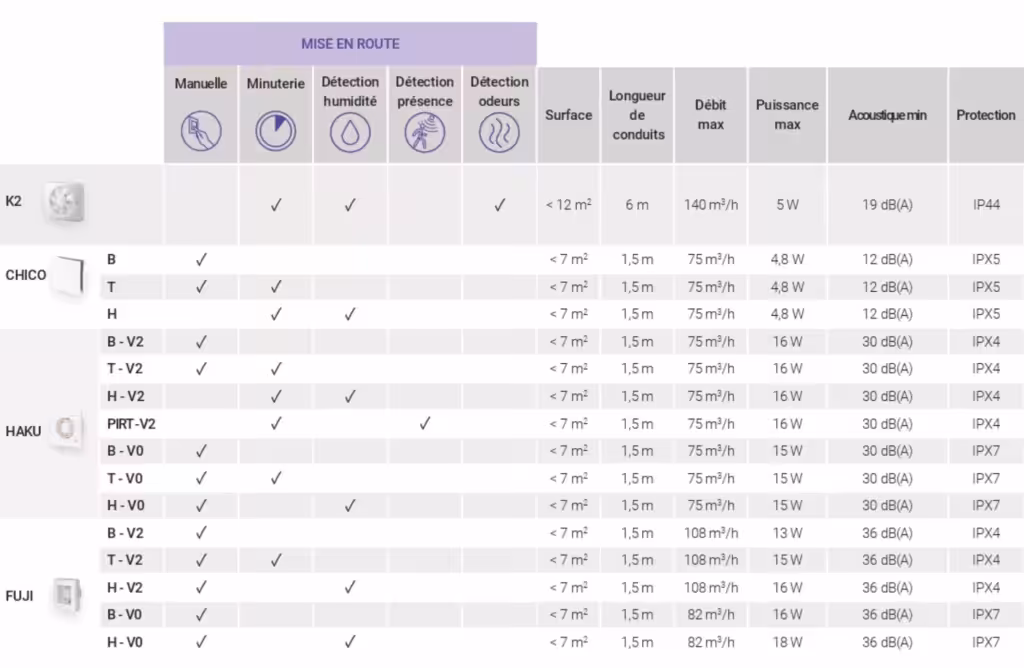Click the Acoustique min column header
This screenshot has width=1024, height=668.
[x=887, y=115]
